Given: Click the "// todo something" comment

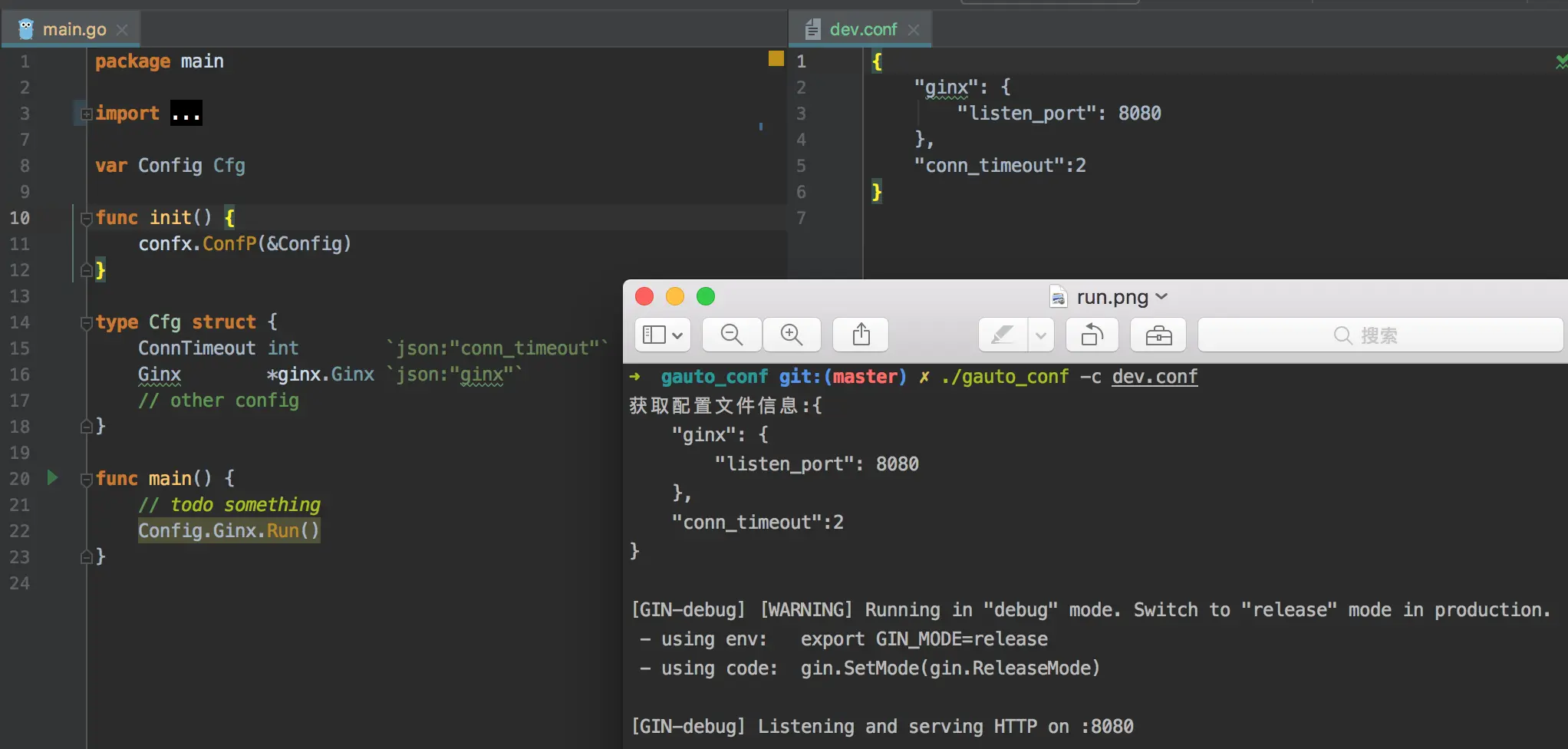Looking at the screenshot, I should pos(229,505).
